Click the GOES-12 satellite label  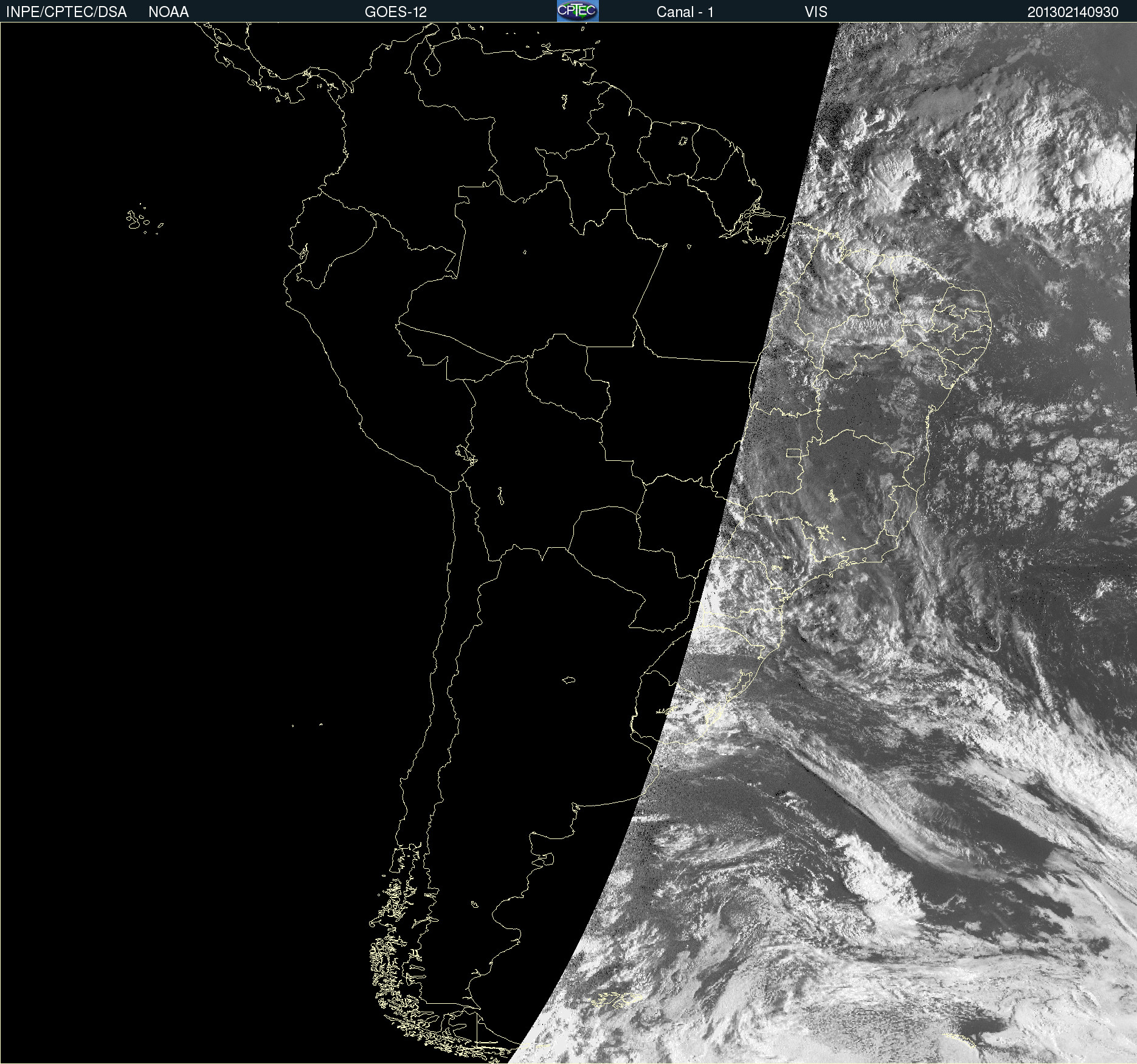[396, 12]
